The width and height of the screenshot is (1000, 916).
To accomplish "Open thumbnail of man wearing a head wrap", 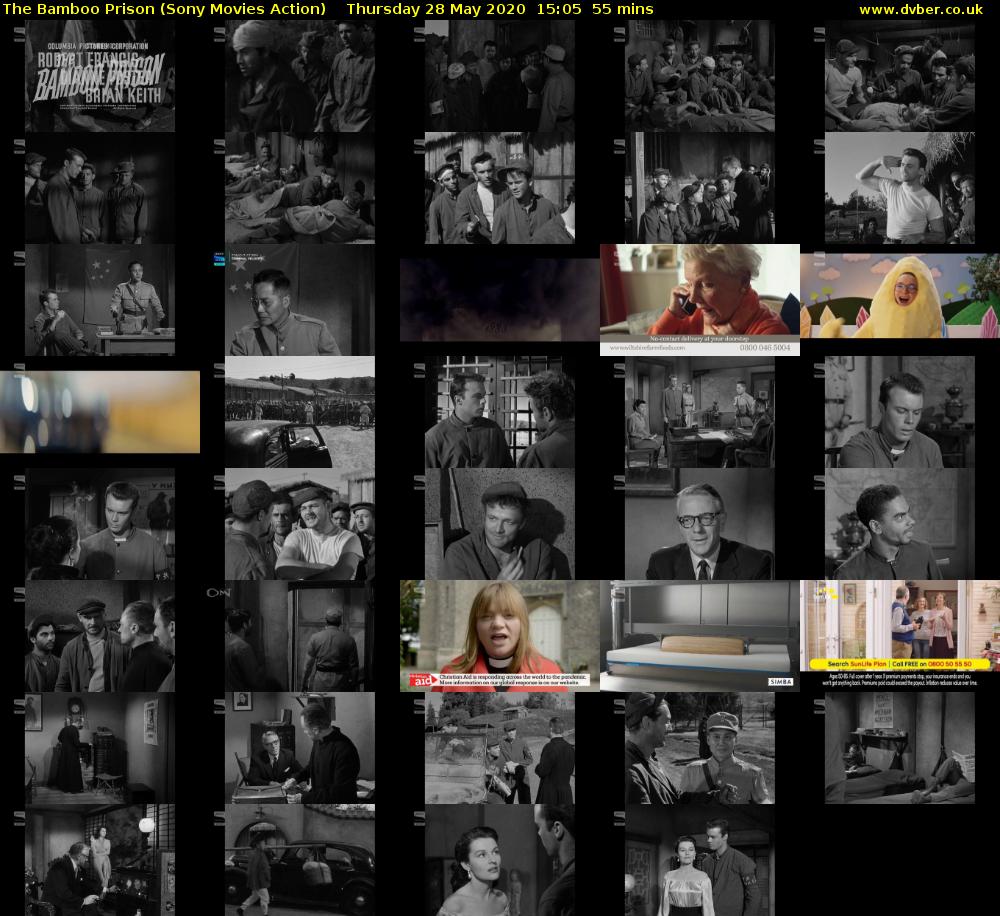I will 300,76.
